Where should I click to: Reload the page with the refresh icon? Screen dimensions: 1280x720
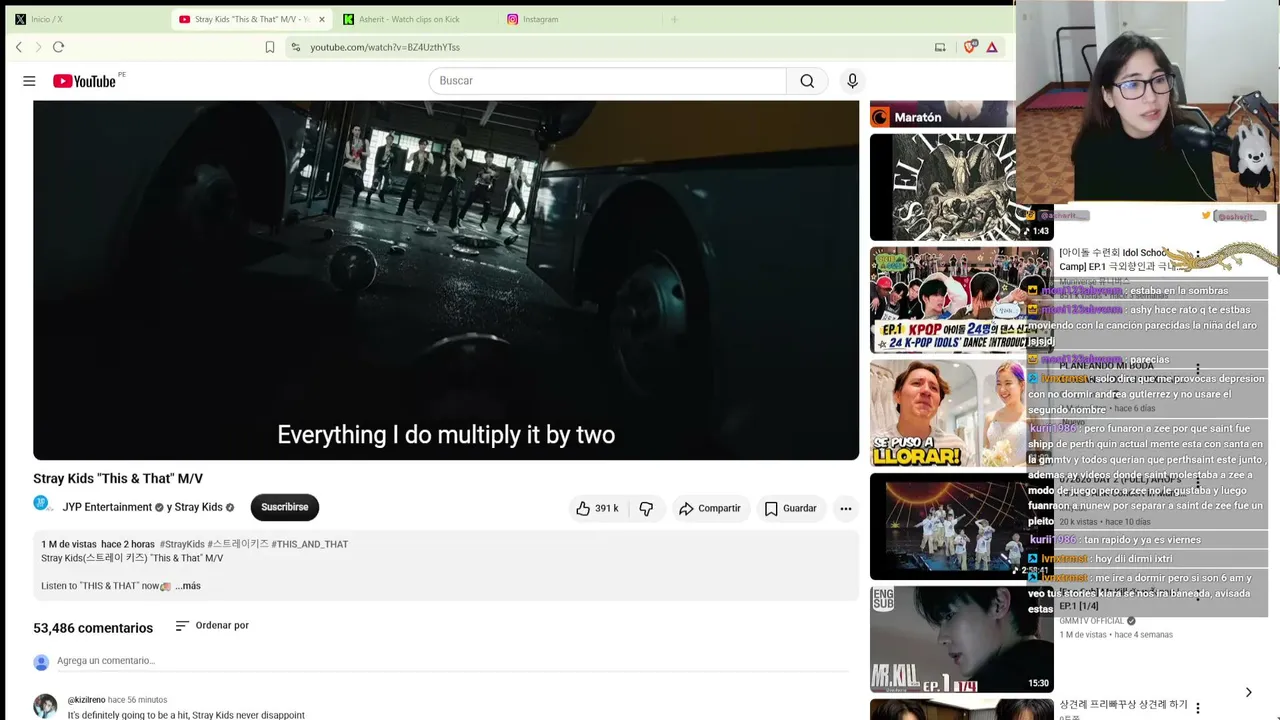(x=58, y=47)
